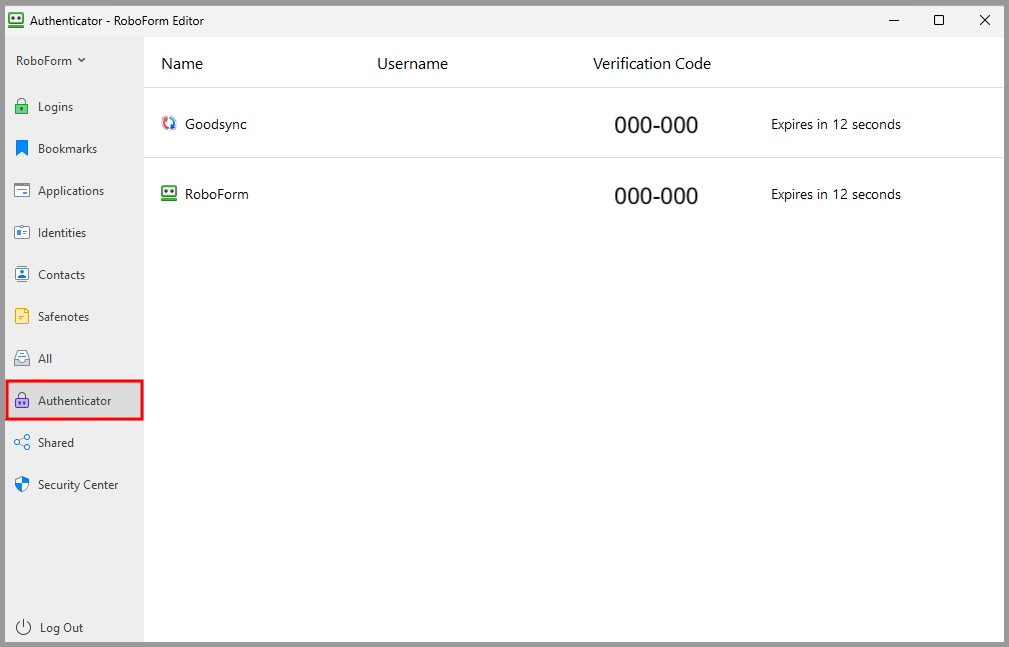Expand the RoboForm dropdown chevron
Viewport: 1009px width, 647px height.
click(81, 61)
